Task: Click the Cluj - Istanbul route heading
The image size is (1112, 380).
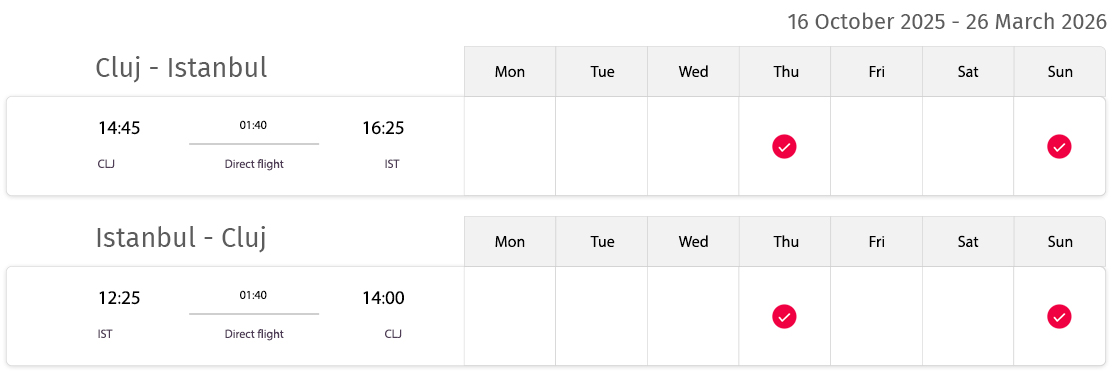Action: [x=182, y=68]
